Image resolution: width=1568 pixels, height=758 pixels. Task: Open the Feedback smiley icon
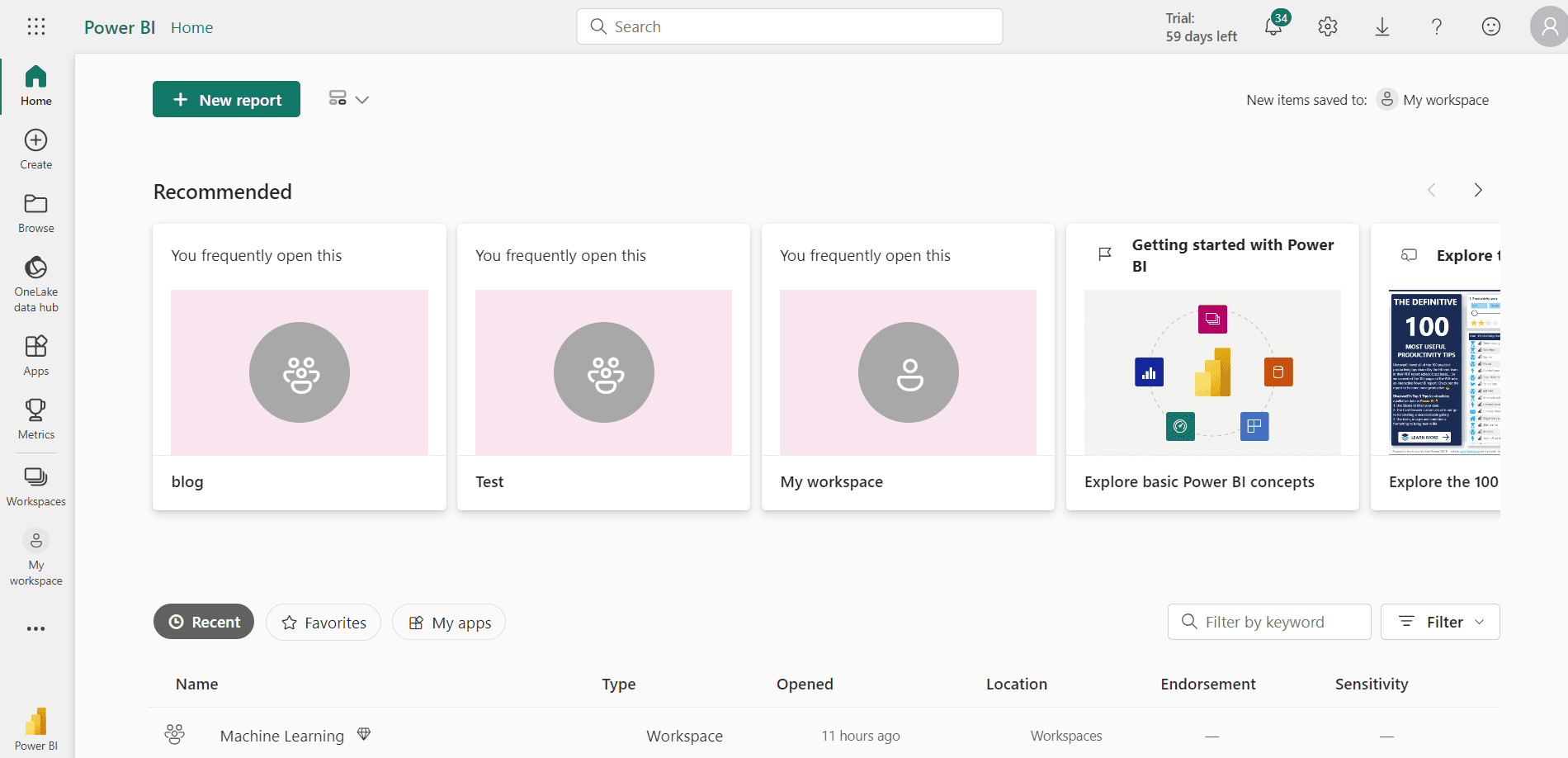[1491, 26]
